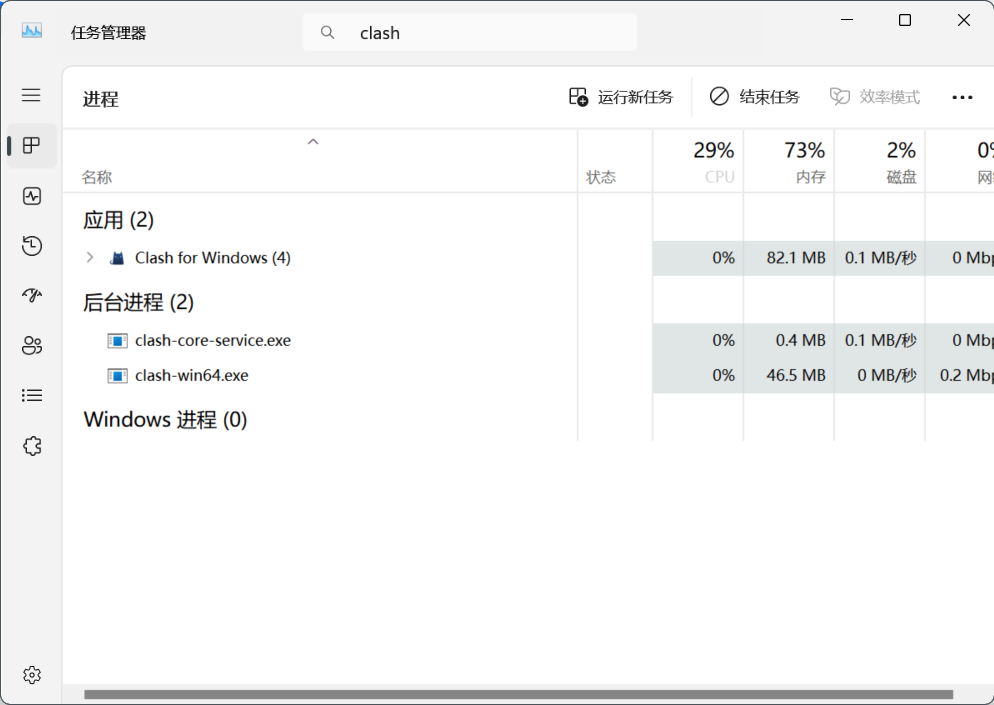Select the clash-core-service.exe process row
Image resolution: width=994 pixels, height=705 pixels.
(x=528, y=340)
